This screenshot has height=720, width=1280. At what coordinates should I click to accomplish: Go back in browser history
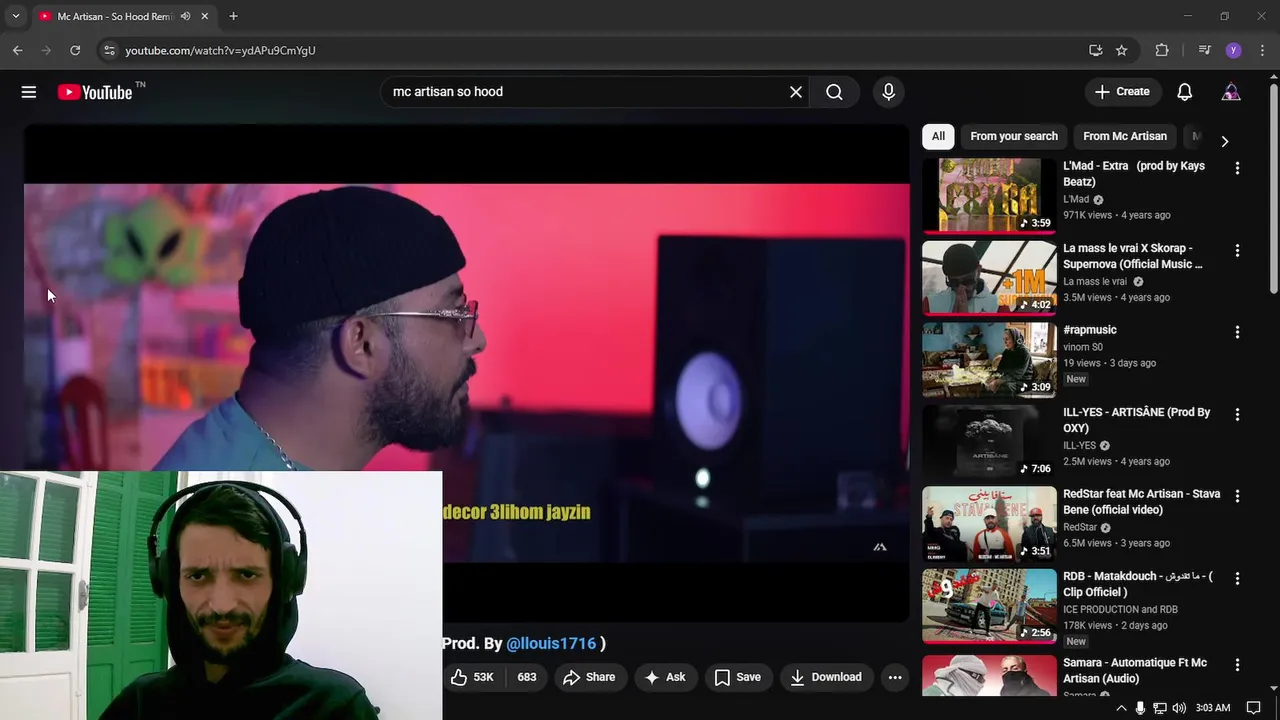coord(17,50)
